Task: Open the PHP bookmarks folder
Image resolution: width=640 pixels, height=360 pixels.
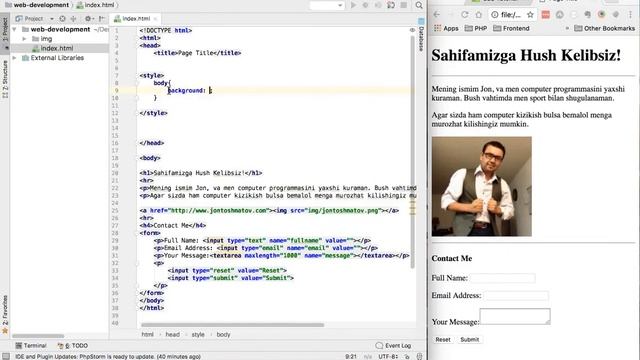Action: (x=476, y=28)
